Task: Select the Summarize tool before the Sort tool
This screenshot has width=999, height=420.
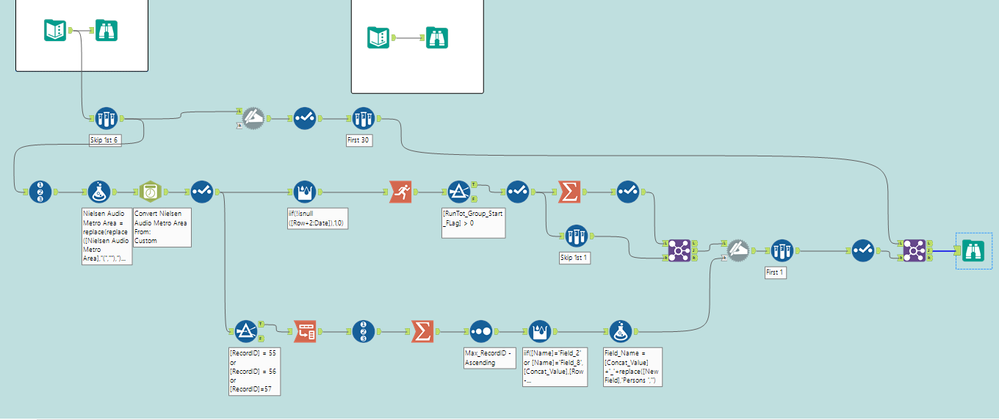Action: 422,331
